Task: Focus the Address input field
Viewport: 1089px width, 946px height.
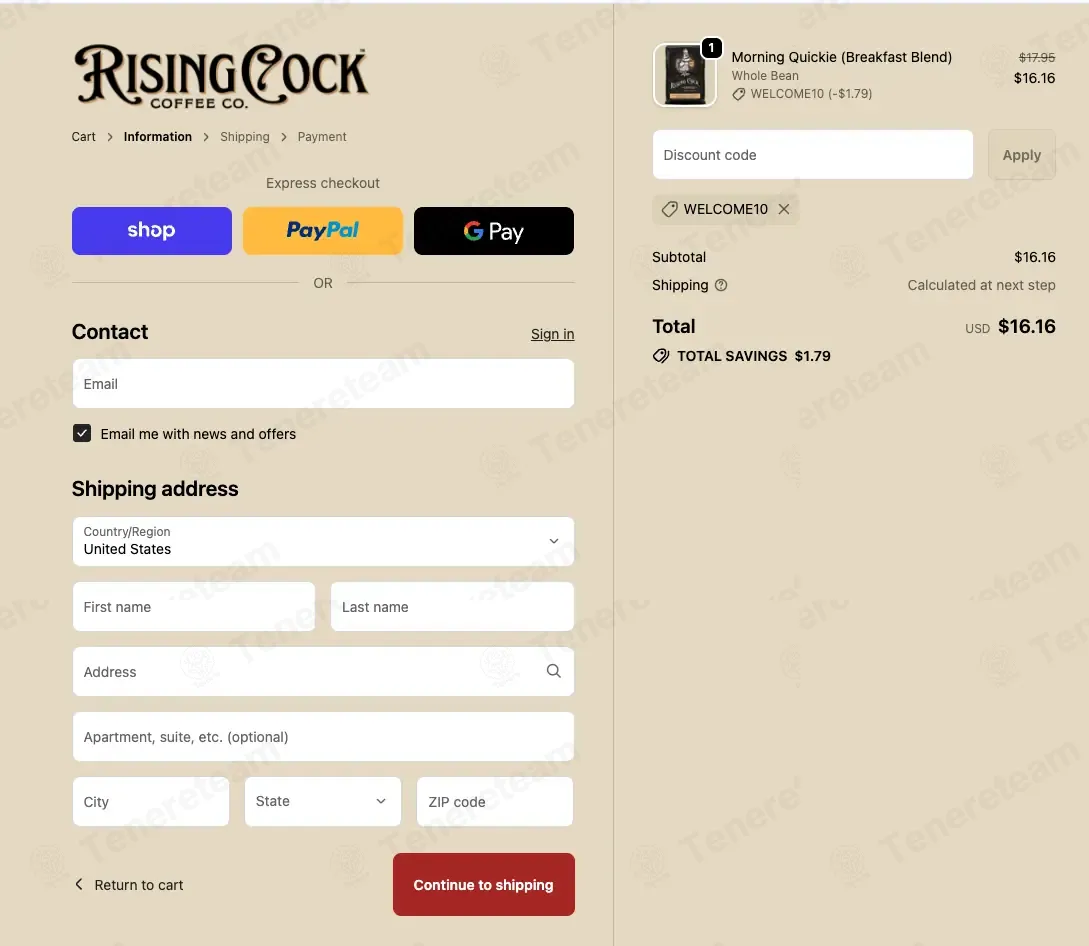Action: 323,671
